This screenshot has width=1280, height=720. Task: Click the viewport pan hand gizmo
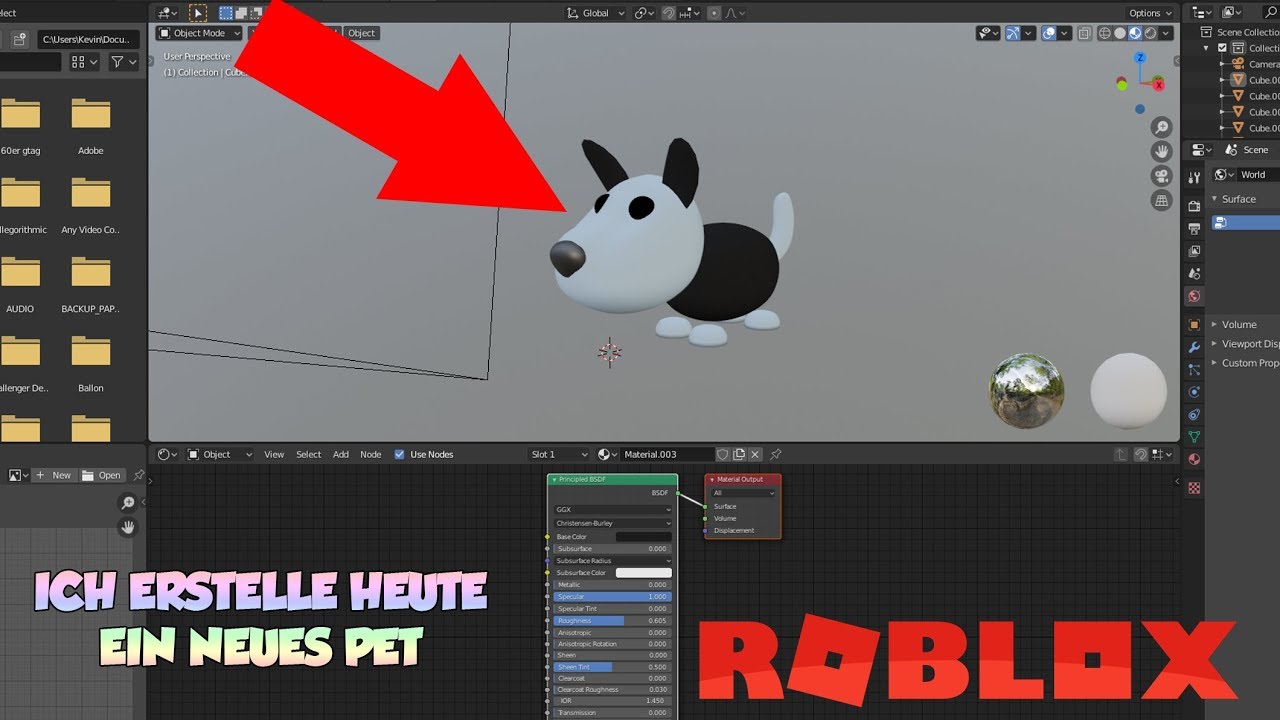pos(1161,152)
